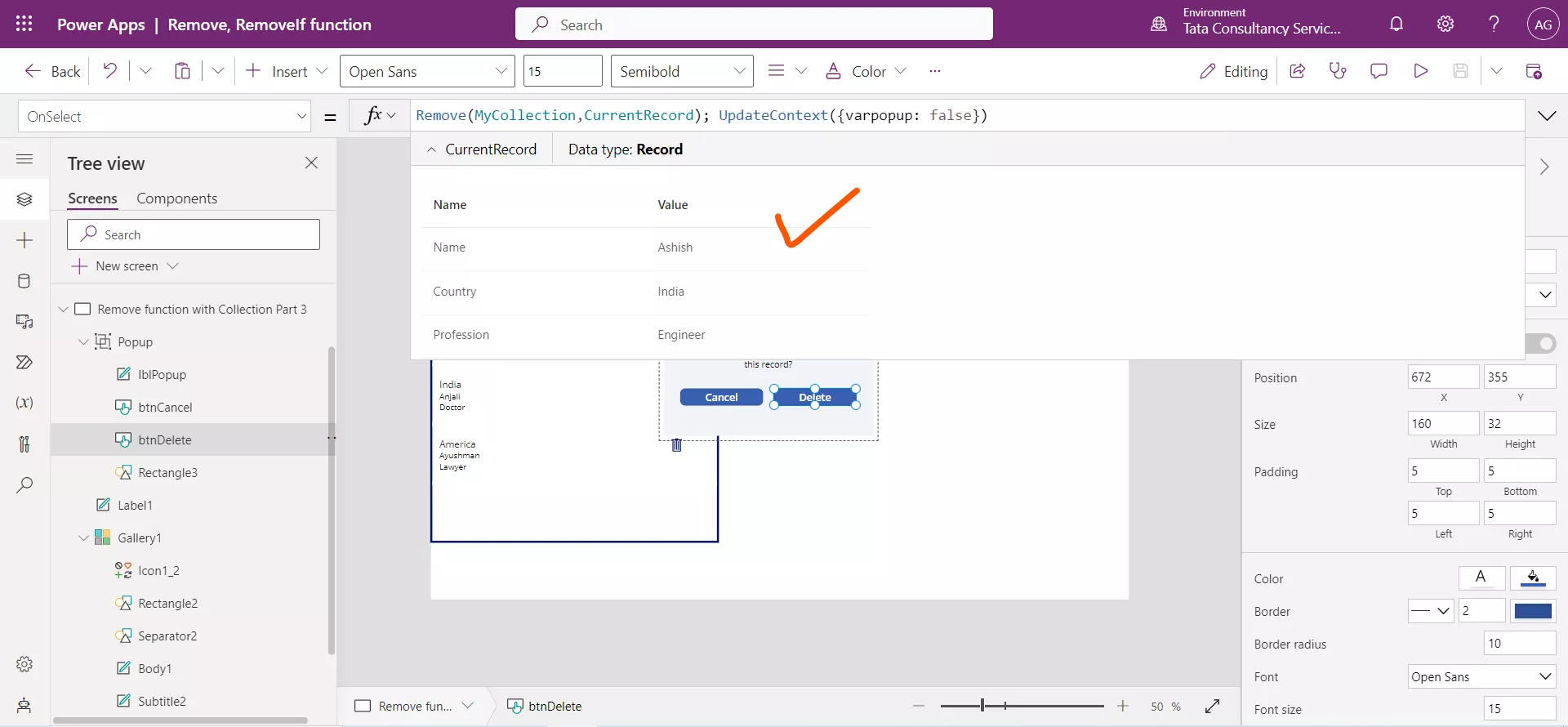The height and width of the screenshot is (727, 1568).
Task: Click the Share icon
Action: pos(1297,71)
